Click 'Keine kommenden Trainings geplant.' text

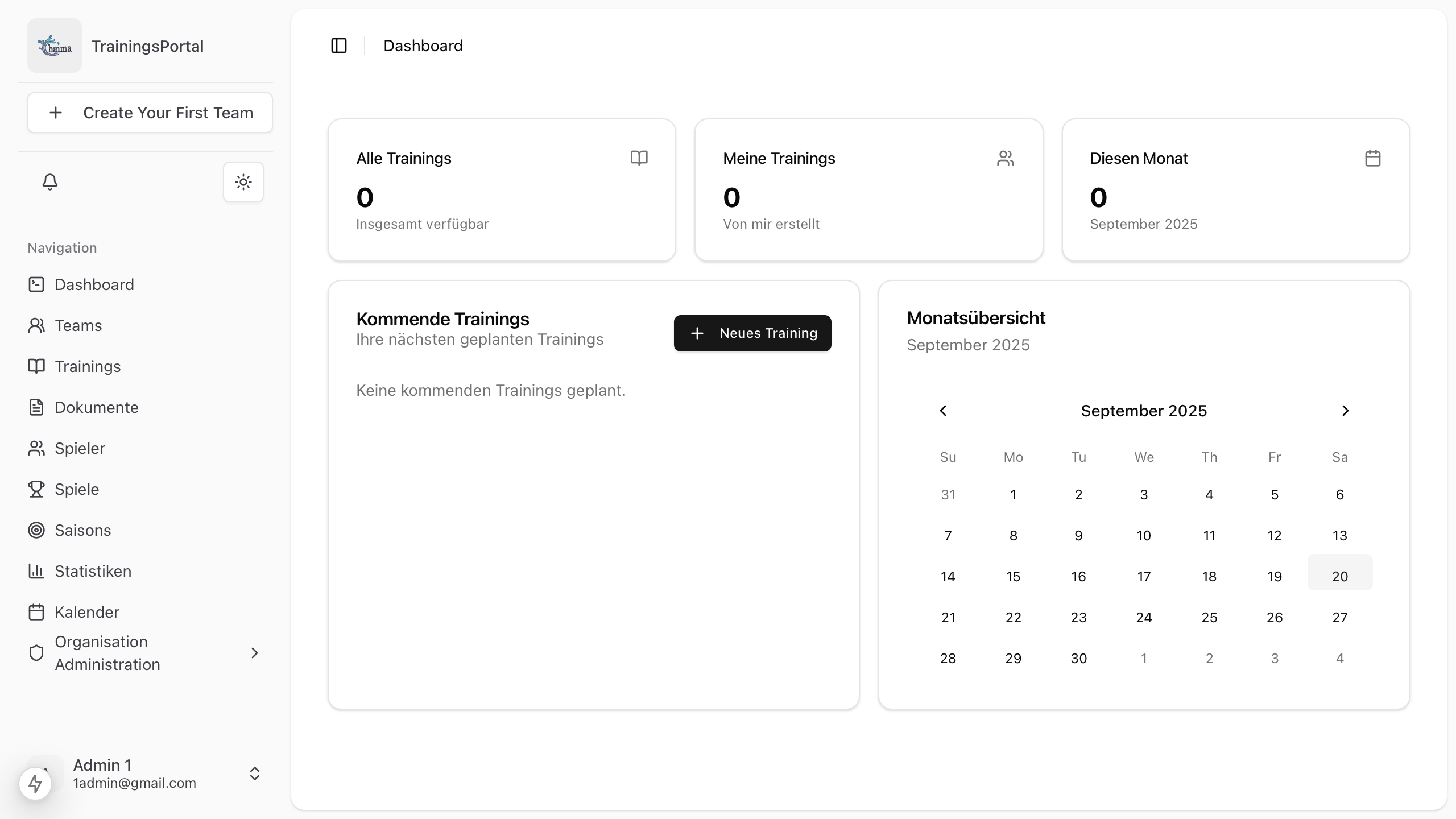(491, 390)
